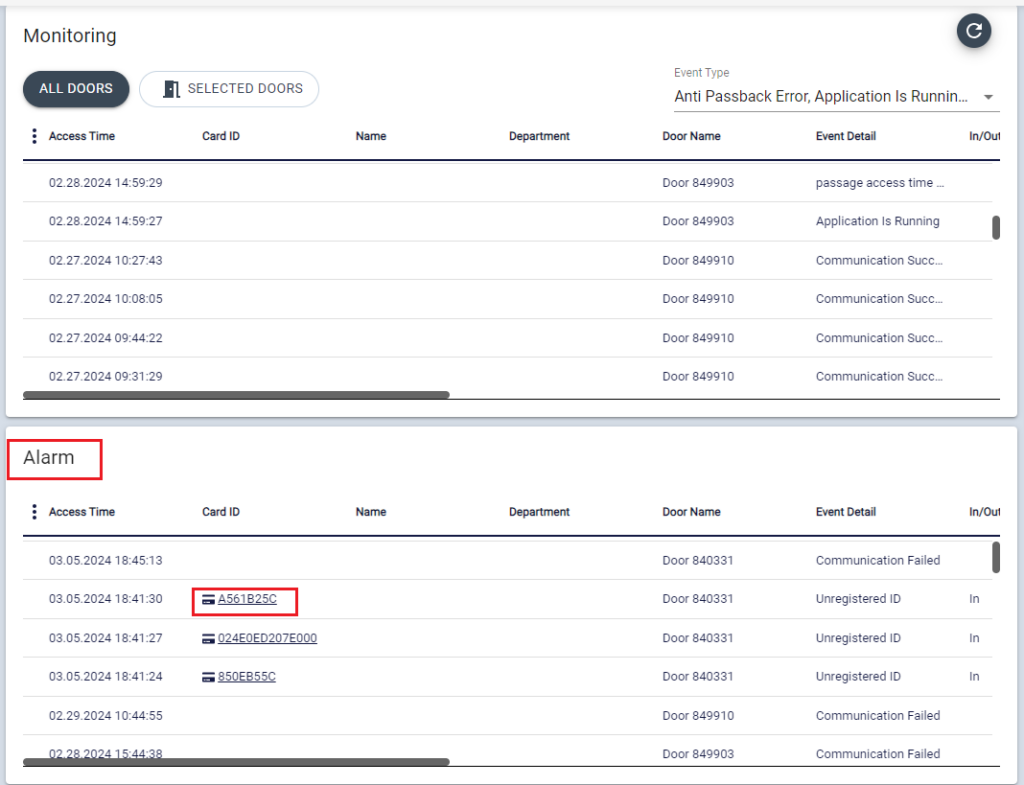Viewport: 1024px width, 785px height.
Task: Expand the Event Type dropdown arrow
Action: point(988,97)
